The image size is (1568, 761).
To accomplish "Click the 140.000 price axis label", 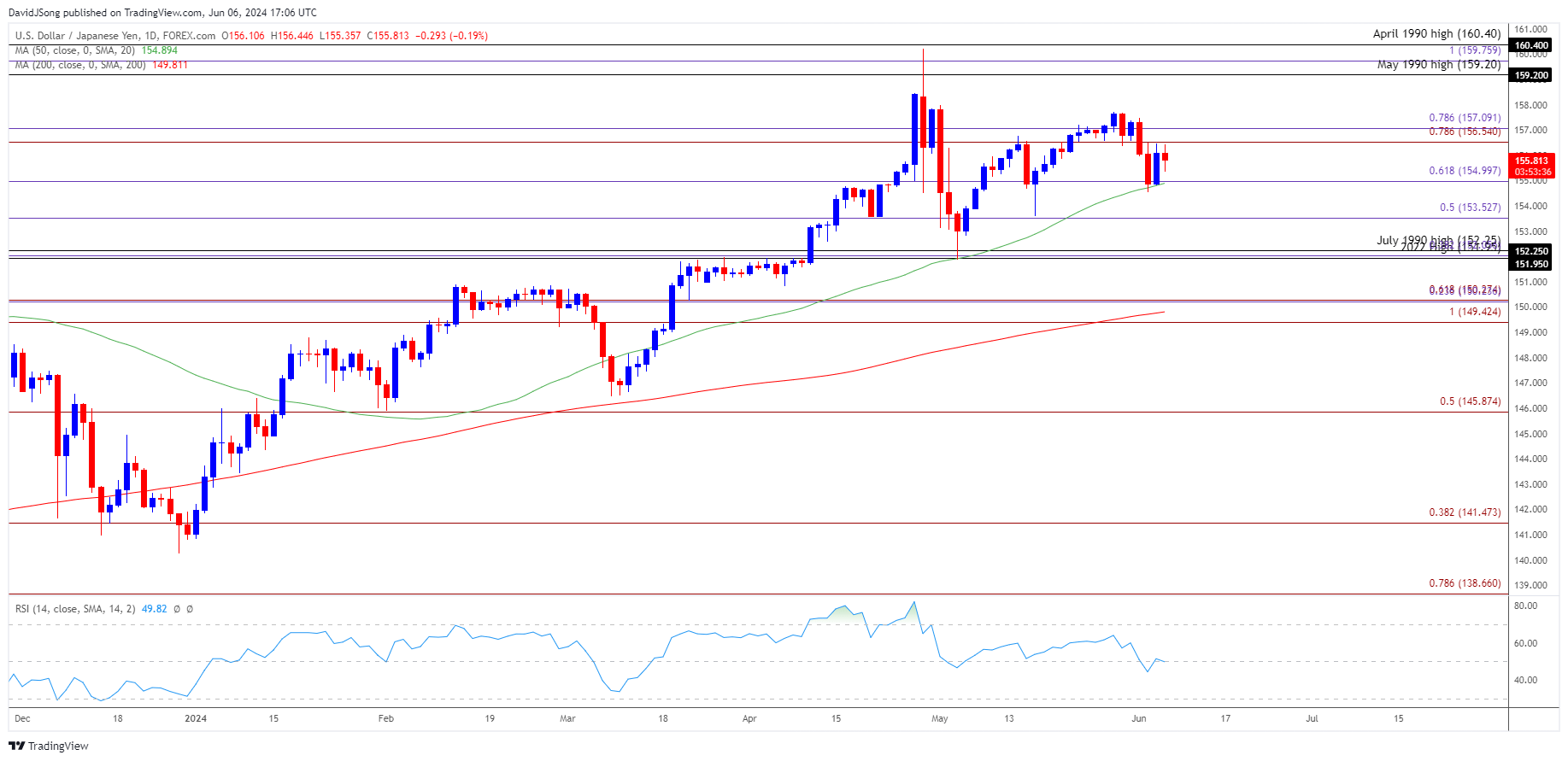I will click(1531, 560).
